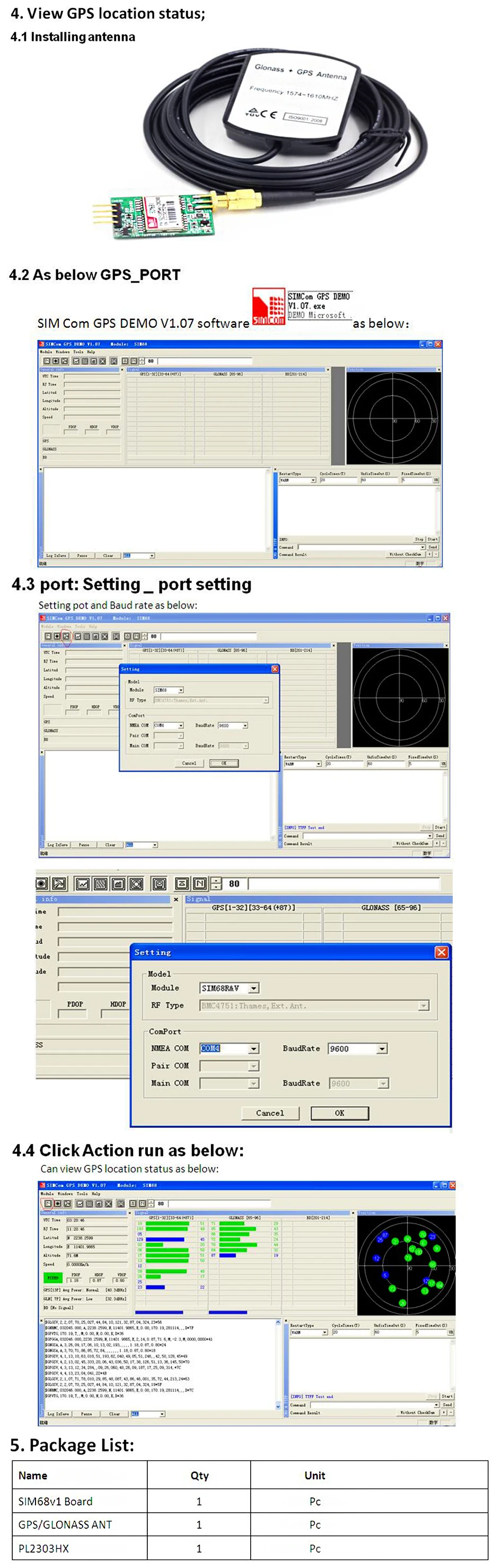Expand the NMEA COM dropdown showing COM4
The image size is (493, 1568).
tap(254, 1048)
